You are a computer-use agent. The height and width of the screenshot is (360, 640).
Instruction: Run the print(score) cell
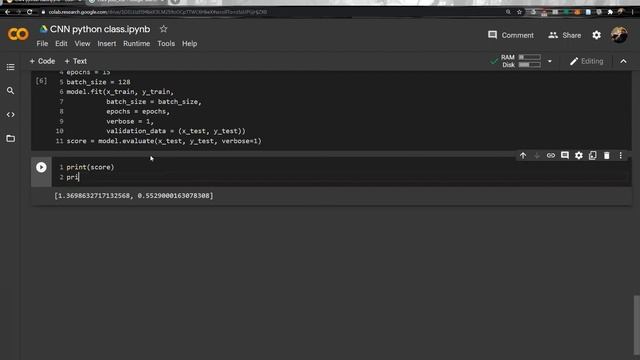pyautogui.click(x=41, y=167)
